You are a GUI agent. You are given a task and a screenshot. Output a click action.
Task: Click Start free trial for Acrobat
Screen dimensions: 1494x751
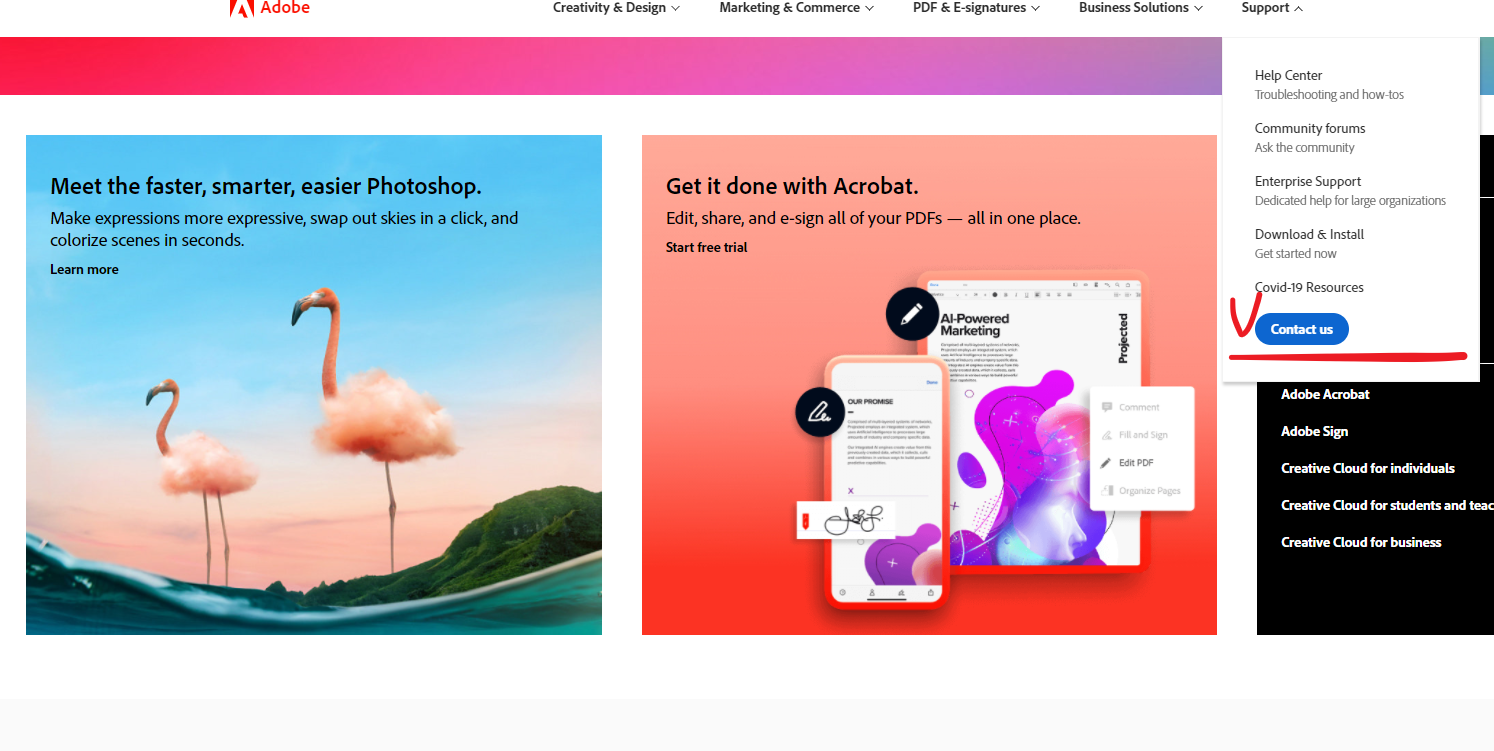click(706, 247)
